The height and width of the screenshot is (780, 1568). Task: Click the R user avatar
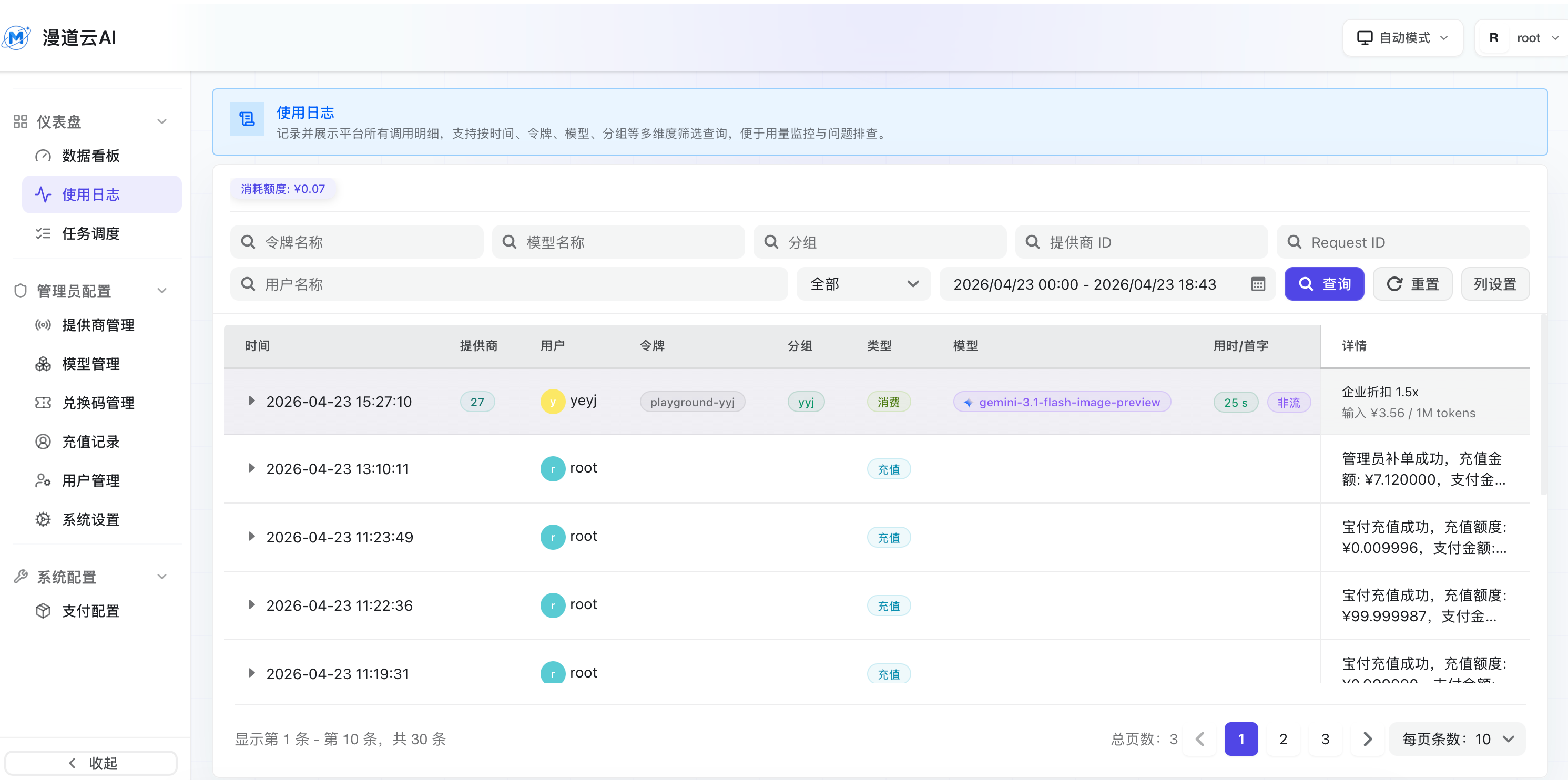1494,38
